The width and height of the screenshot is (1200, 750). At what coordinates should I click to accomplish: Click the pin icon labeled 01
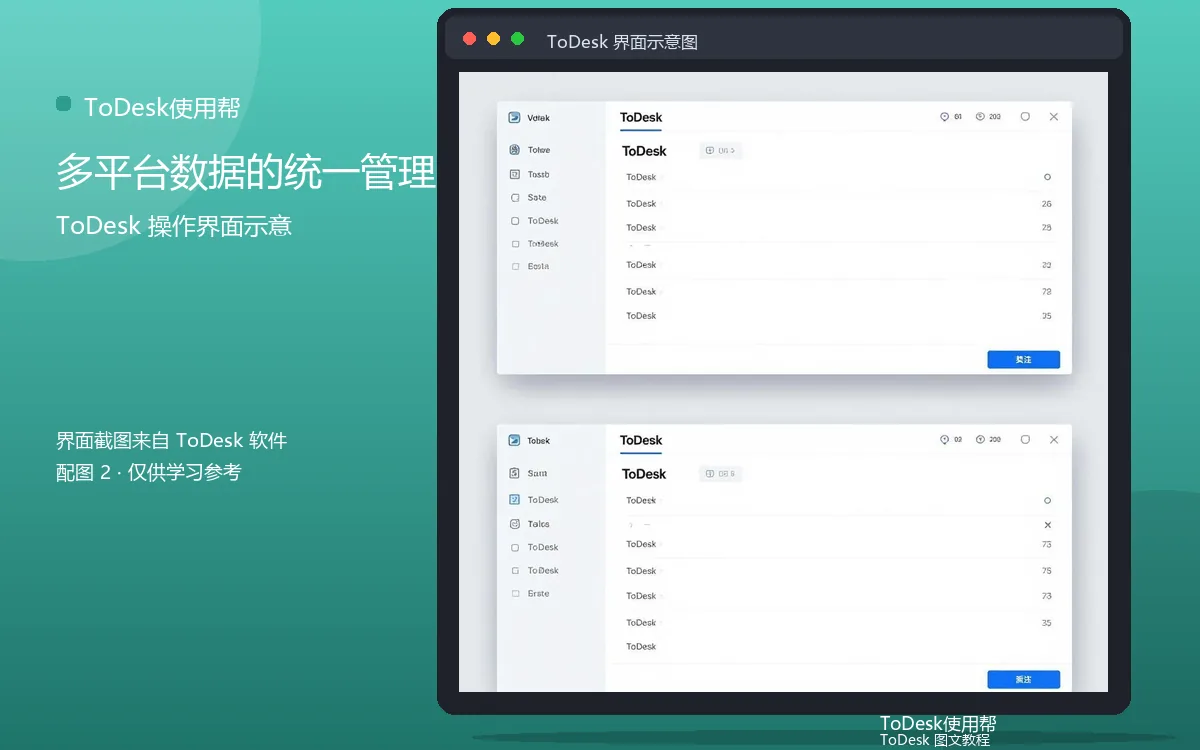[x=944, y=117]
